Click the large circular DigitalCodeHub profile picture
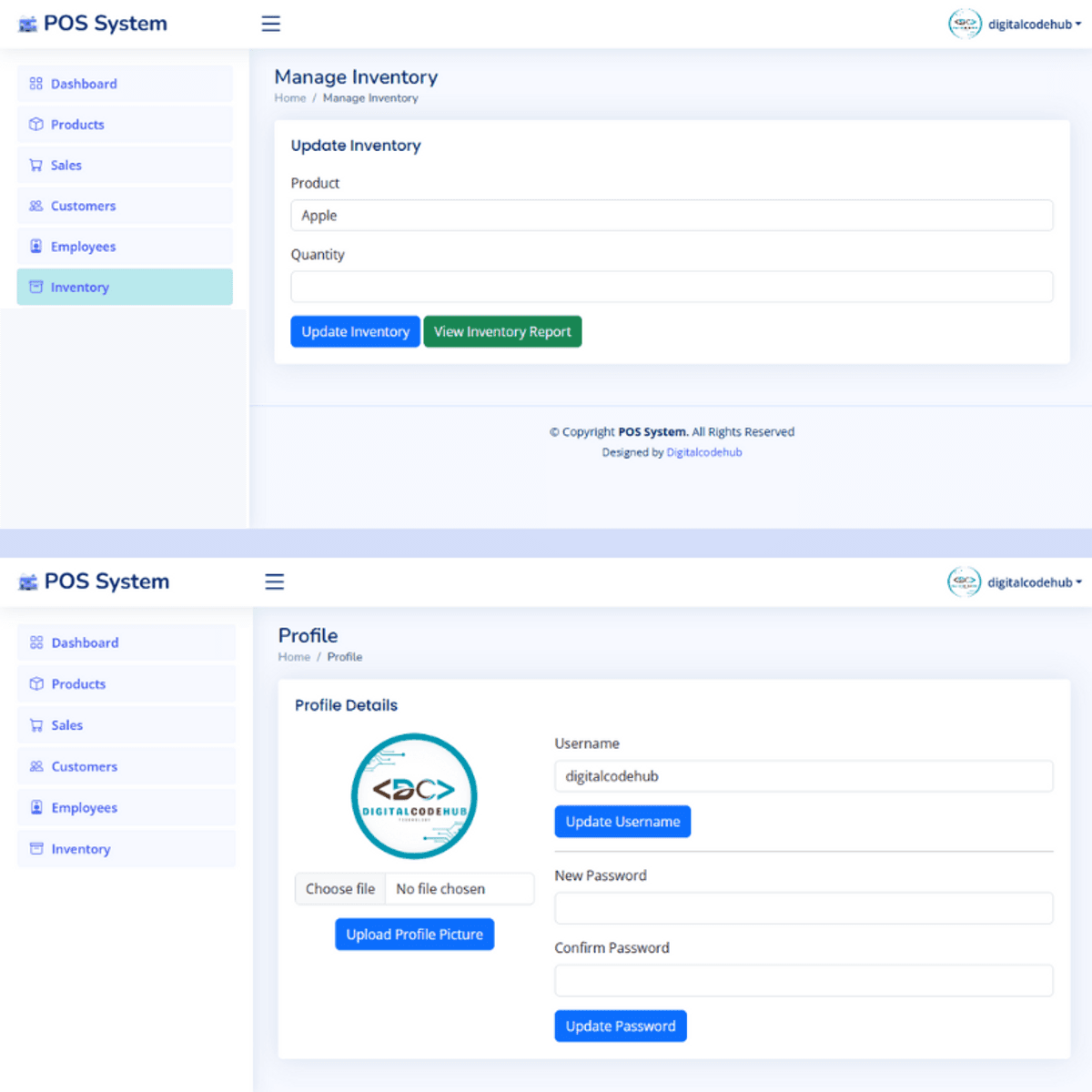Viewport: 1092px width, 1092px height. (x=414, y=796)
